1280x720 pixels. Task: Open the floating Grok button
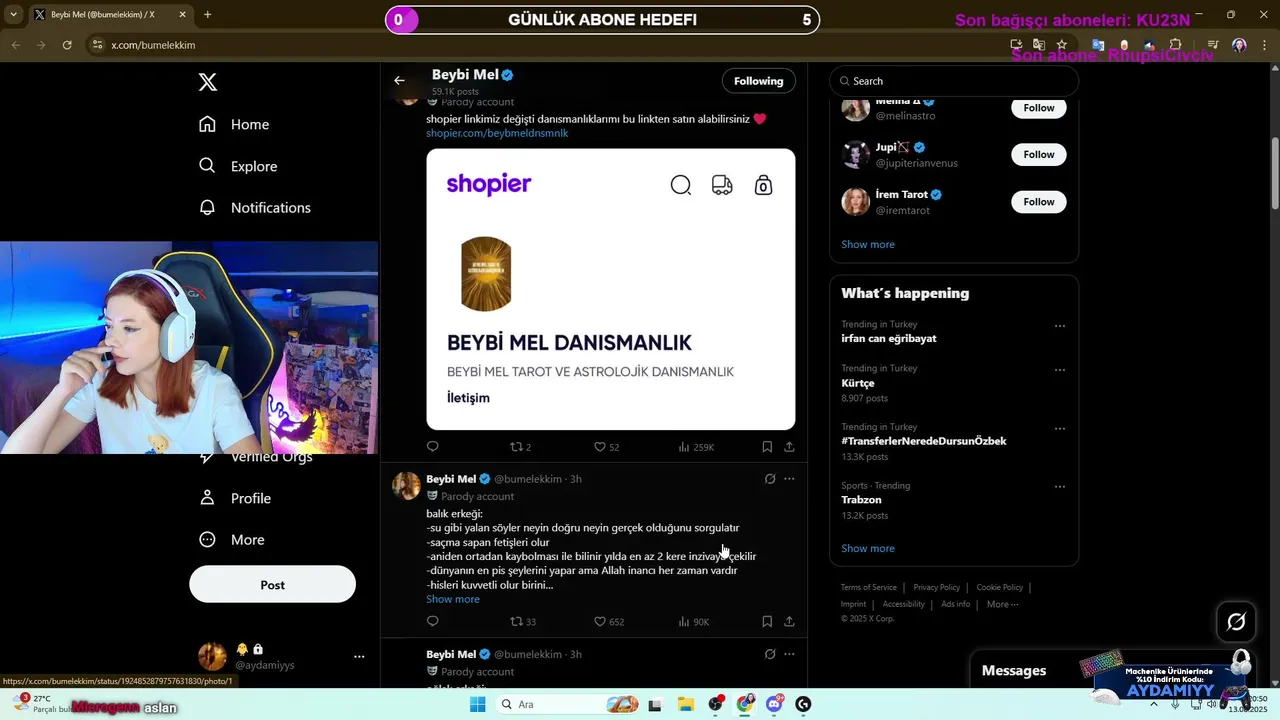[1236, 622]
